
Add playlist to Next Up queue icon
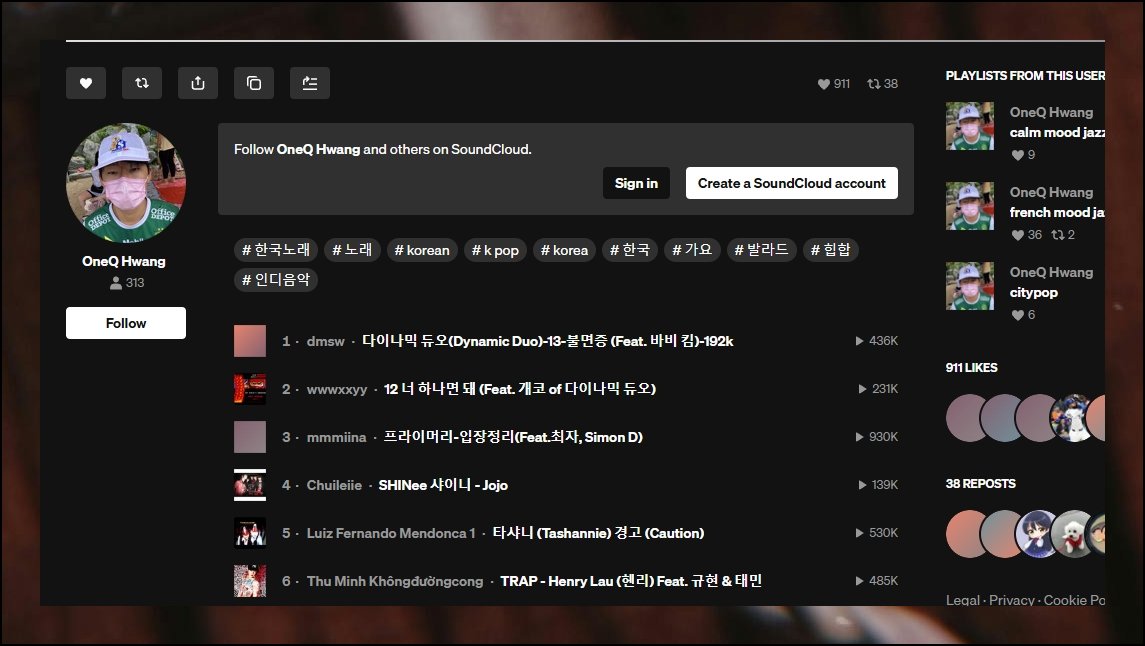(x=310, y=83)
